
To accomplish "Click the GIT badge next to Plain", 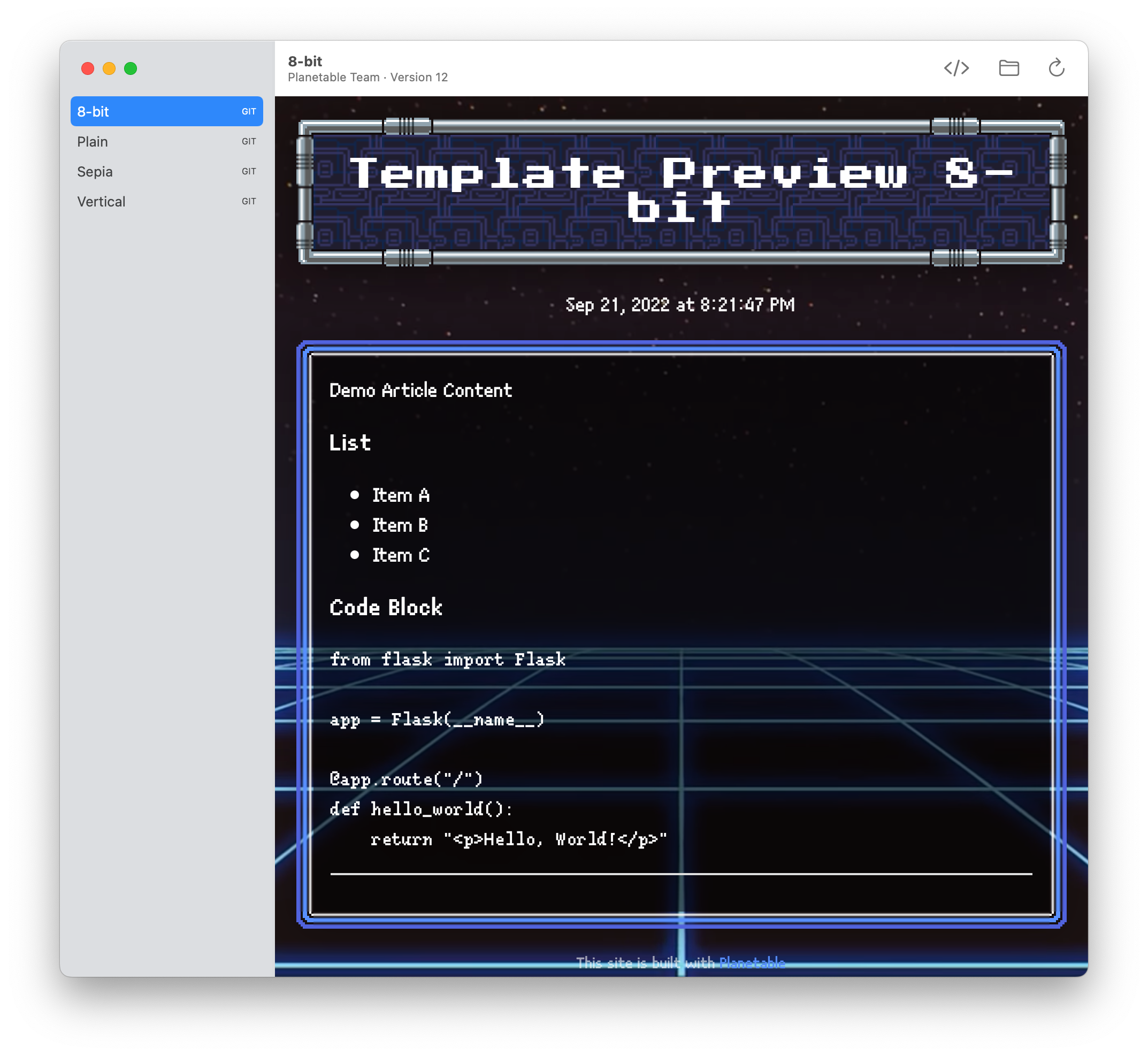I will [249, 142].
